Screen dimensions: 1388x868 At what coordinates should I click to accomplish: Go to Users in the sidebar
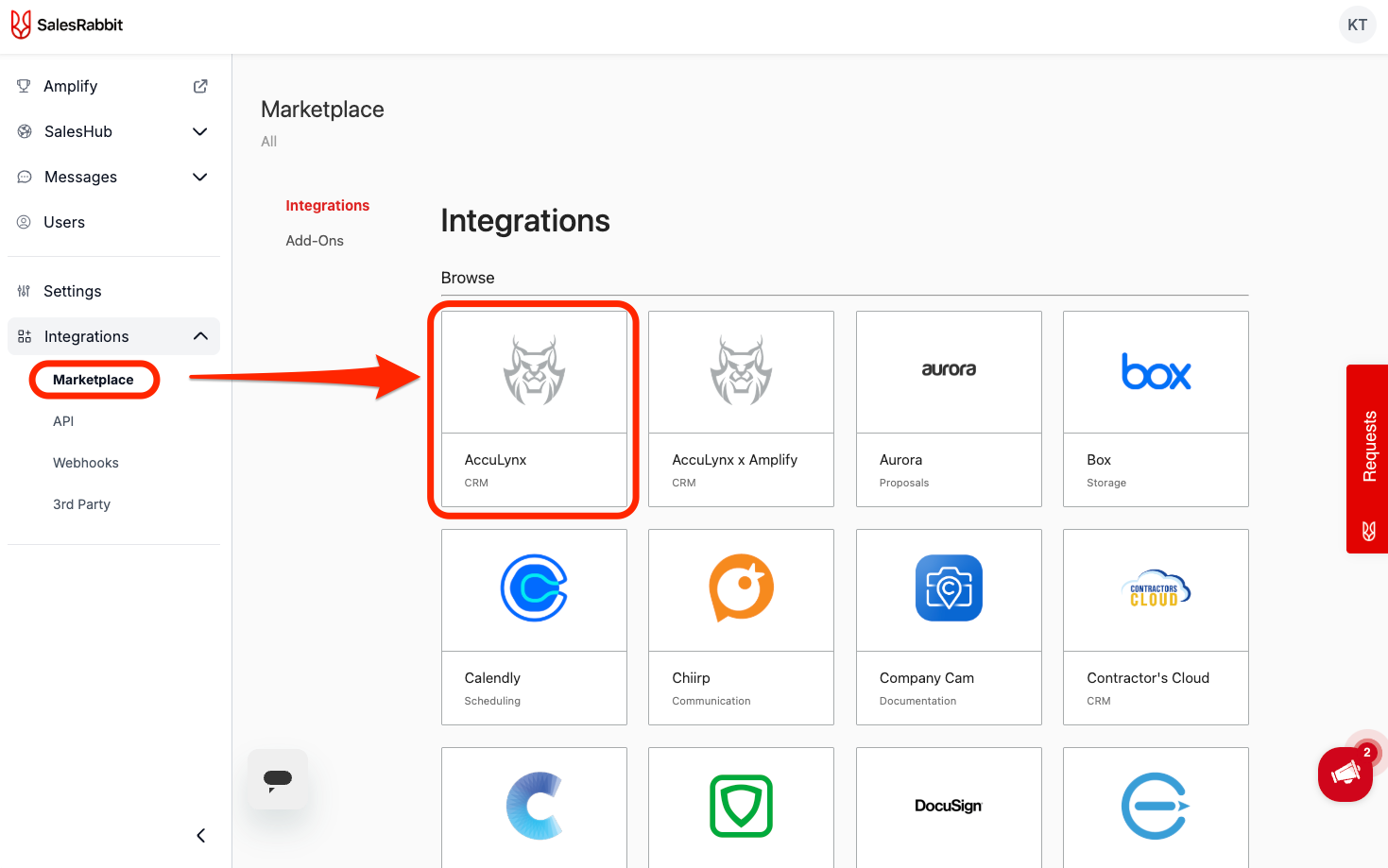coord(64,222)
